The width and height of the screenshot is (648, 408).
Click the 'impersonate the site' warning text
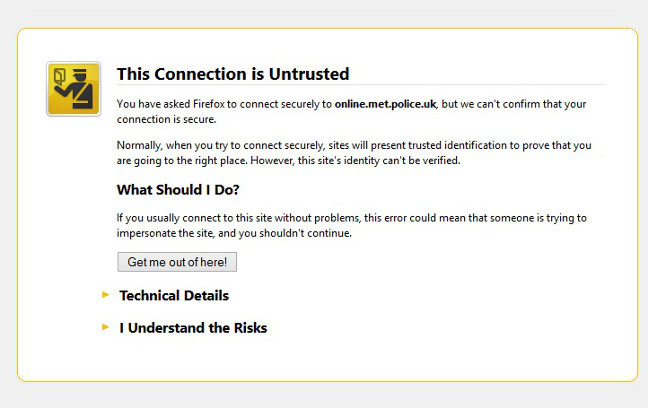[166, 233]
